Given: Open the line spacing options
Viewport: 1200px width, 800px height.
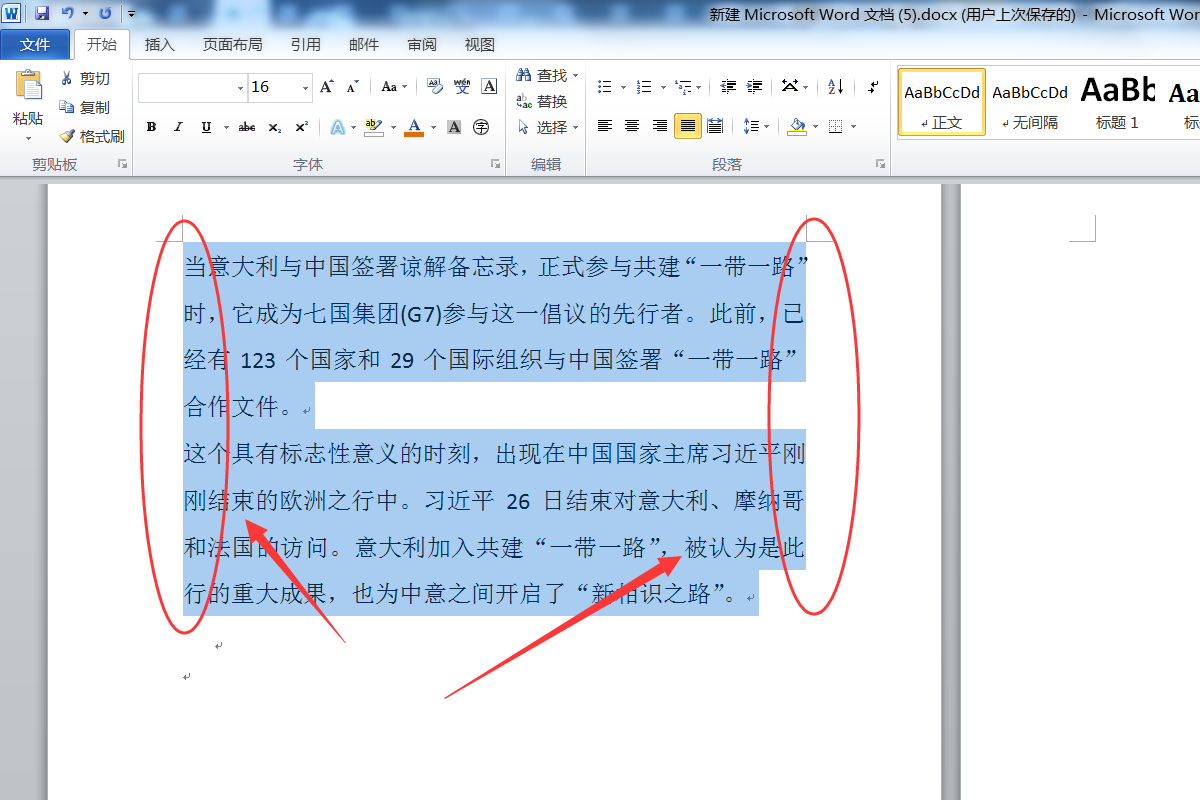Looking at the screenshot, I should pos(756,126).
